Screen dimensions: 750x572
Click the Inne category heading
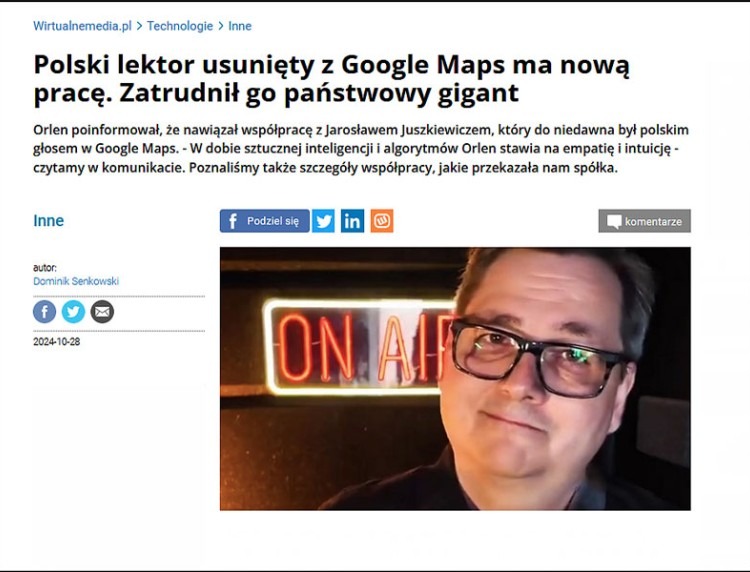coord(48,220)
